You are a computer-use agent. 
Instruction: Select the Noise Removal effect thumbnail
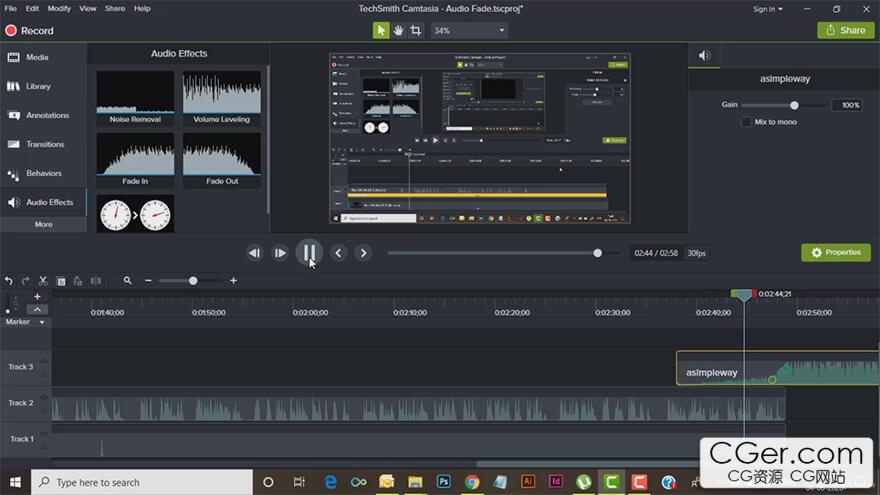click(135, 98)
